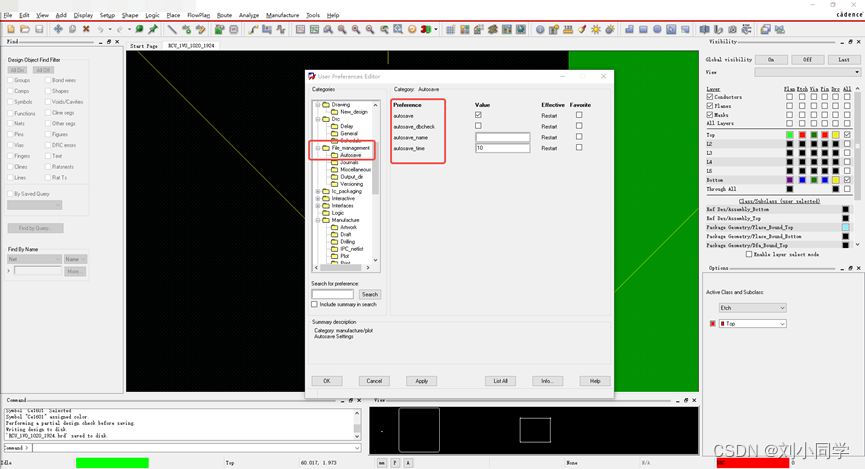Toggle the autosave value checkbox

479,116
